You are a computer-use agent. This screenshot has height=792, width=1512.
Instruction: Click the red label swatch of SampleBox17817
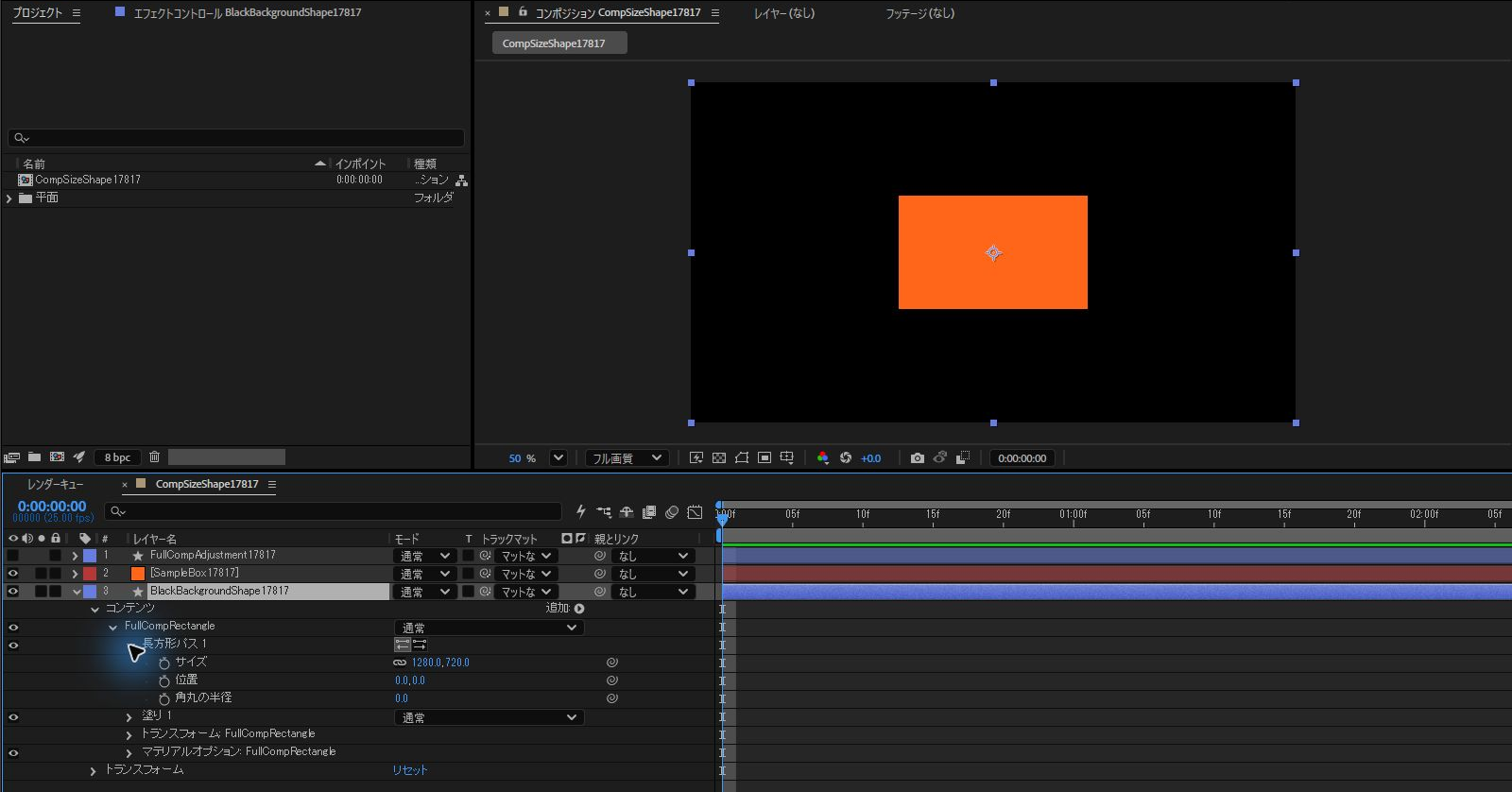coord(90,574)
